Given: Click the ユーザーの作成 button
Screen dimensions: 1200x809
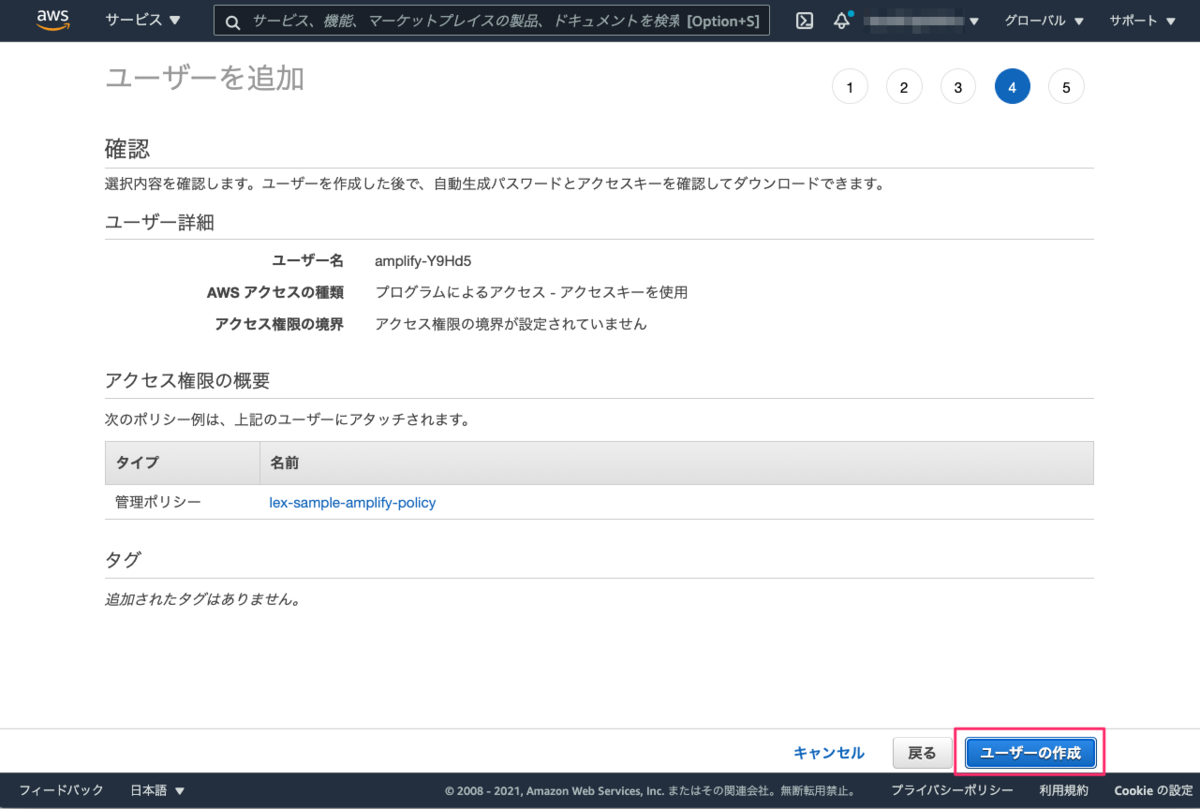Looking at the screenshot, I should tap(1031, 753).
